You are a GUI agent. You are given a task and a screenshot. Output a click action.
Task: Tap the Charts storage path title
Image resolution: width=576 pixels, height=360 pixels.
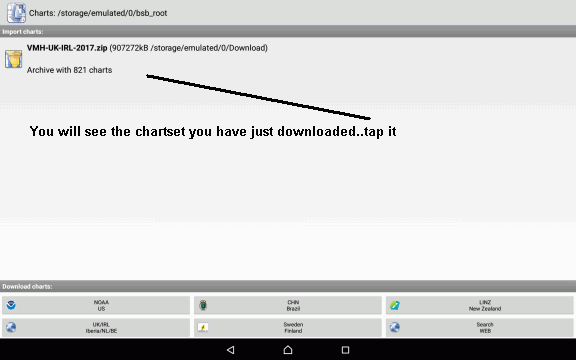tap(98, 13)
